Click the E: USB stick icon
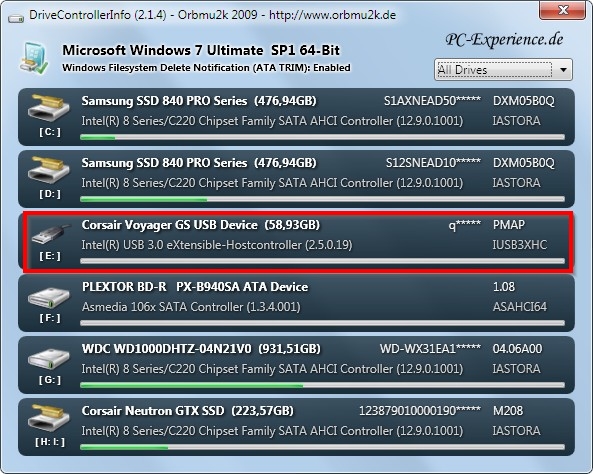The height and width of the screenshot is (474, 593). pyautogui.click(x=51, y=234)
